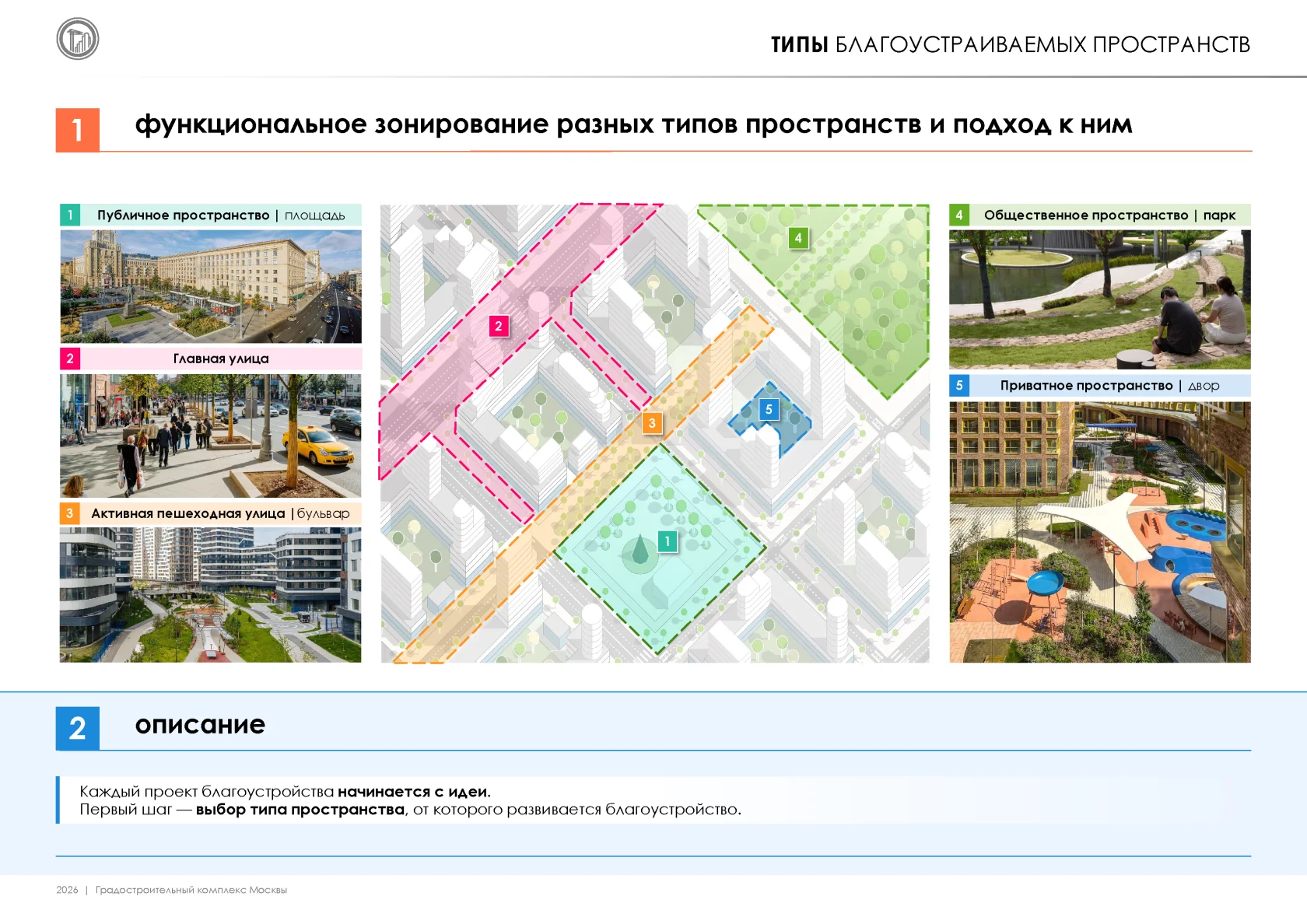Click the footer year '2026'
1307x924 pixels.
click(x=67, y=890)
